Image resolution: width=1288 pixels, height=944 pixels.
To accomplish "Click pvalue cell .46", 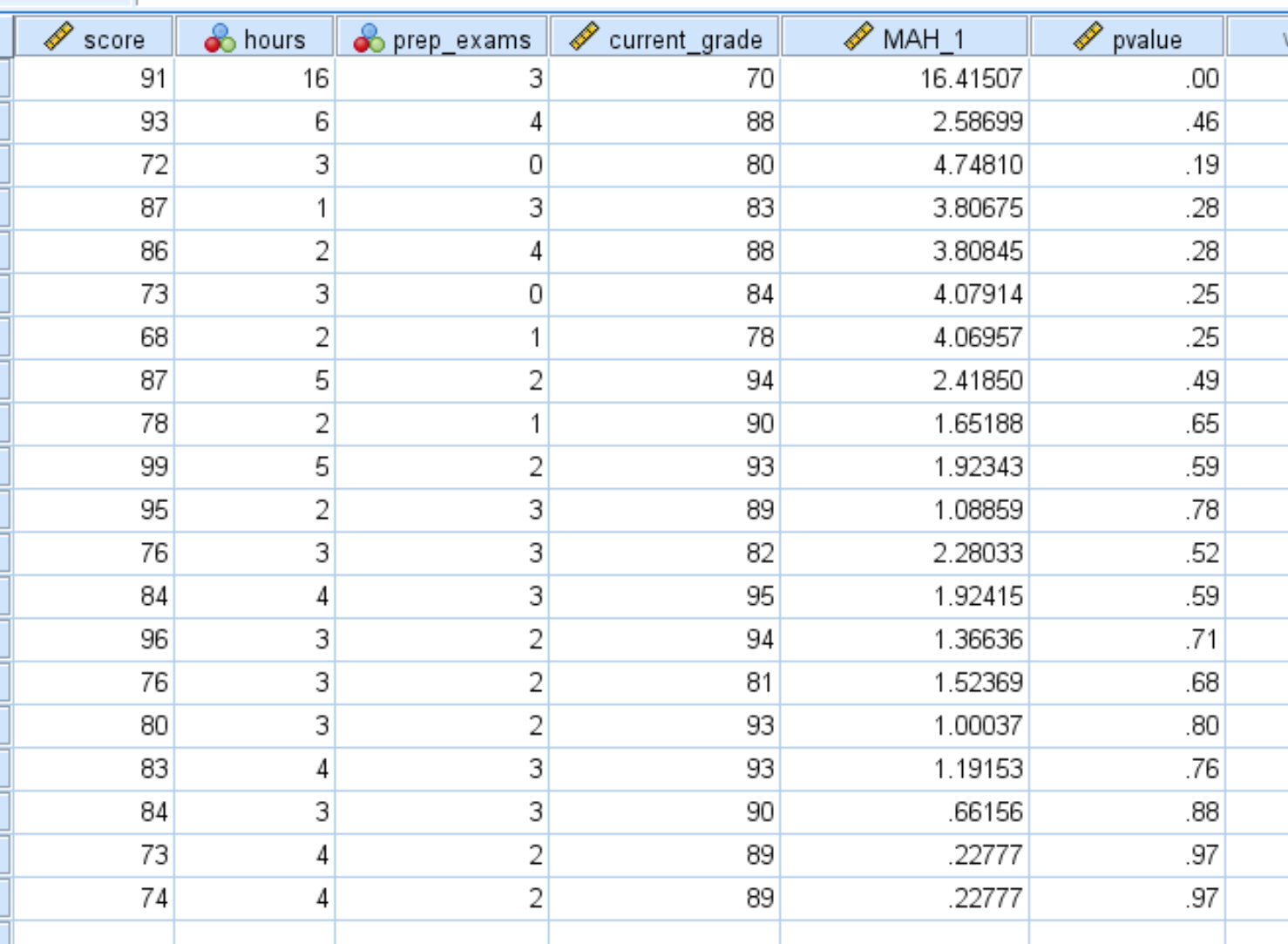I will click(x=1128, y=121).
